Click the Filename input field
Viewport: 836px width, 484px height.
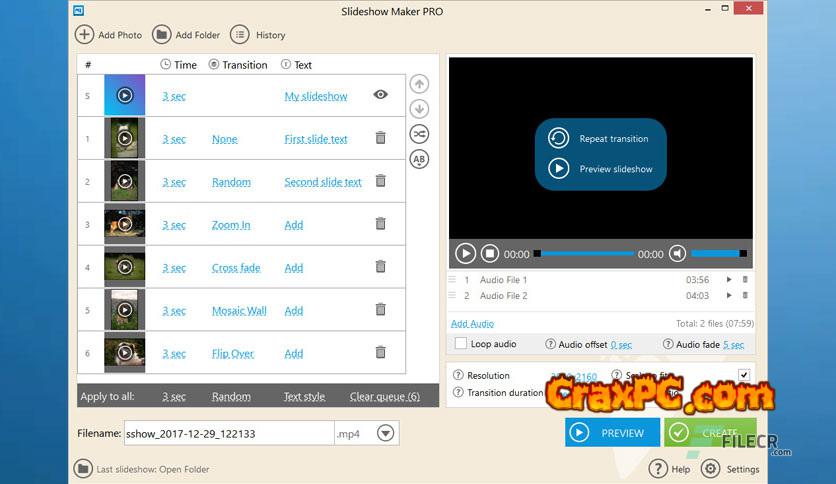pyautogui.click(x=229, y=433)
